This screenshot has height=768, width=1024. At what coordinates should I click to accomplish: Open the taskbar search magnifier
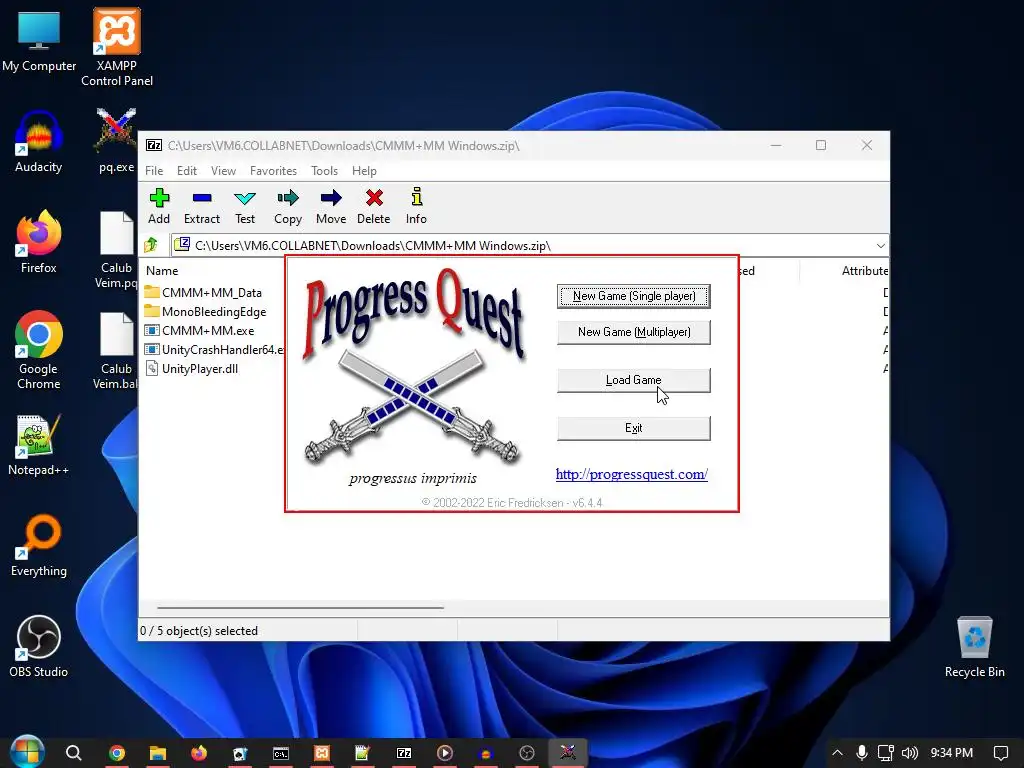pos(74,753)
